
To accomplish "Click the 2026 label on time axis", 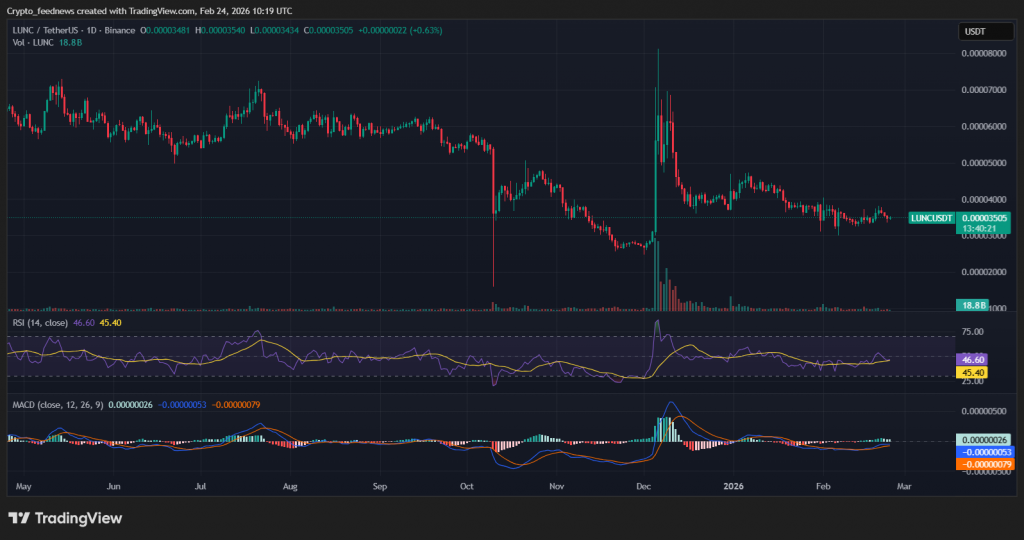I will pos(735,485).
